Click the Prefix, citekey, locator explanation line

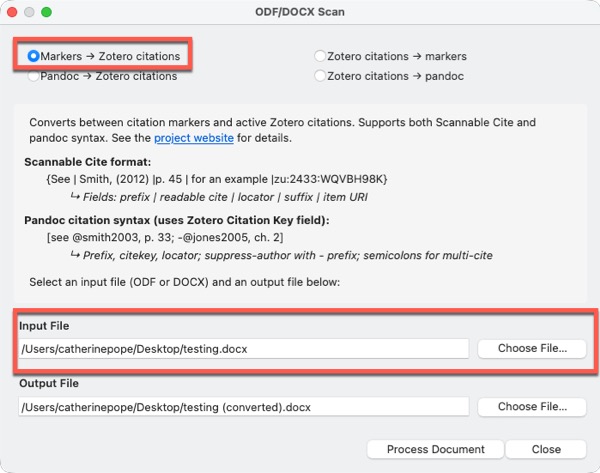click(282, 255)
